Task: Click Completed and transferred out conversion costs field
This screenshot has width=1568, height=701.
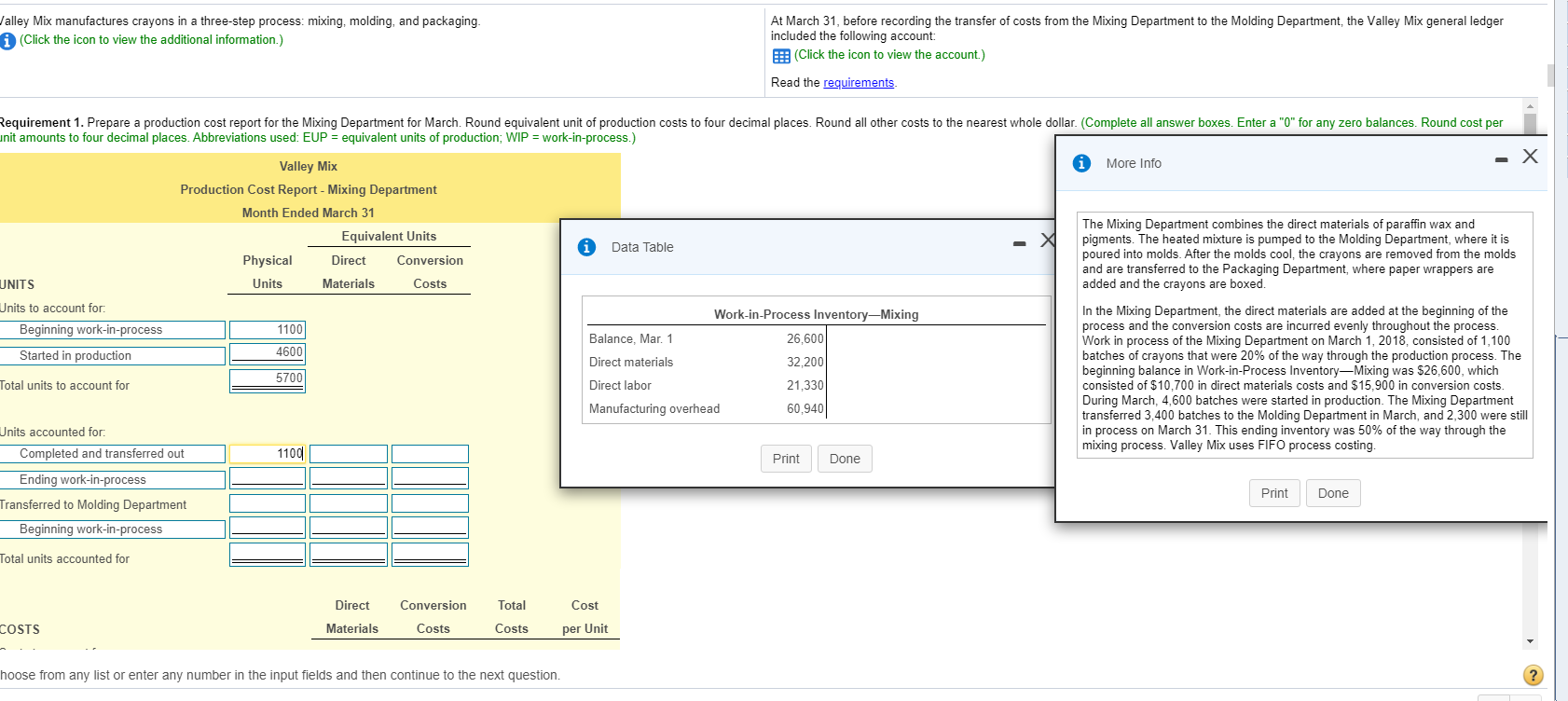Action: [430, 454]
